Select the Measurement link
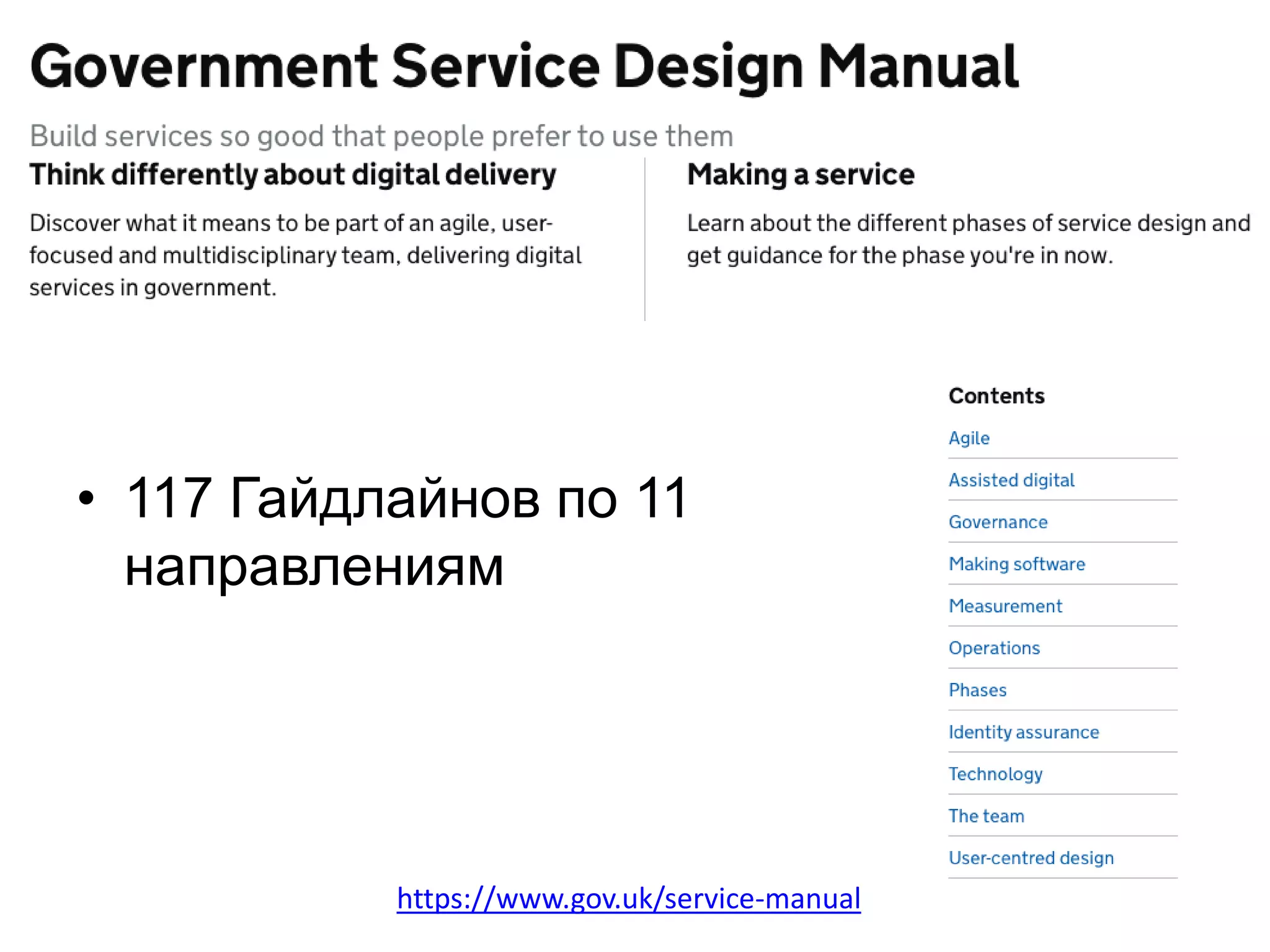This screenshot has height=952, width=1270. click(1005, 606)
